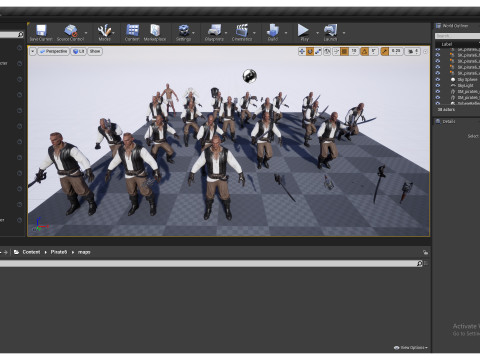
Task: Click the sky sphere actor icon in viewport
Action: coord(250,76)
